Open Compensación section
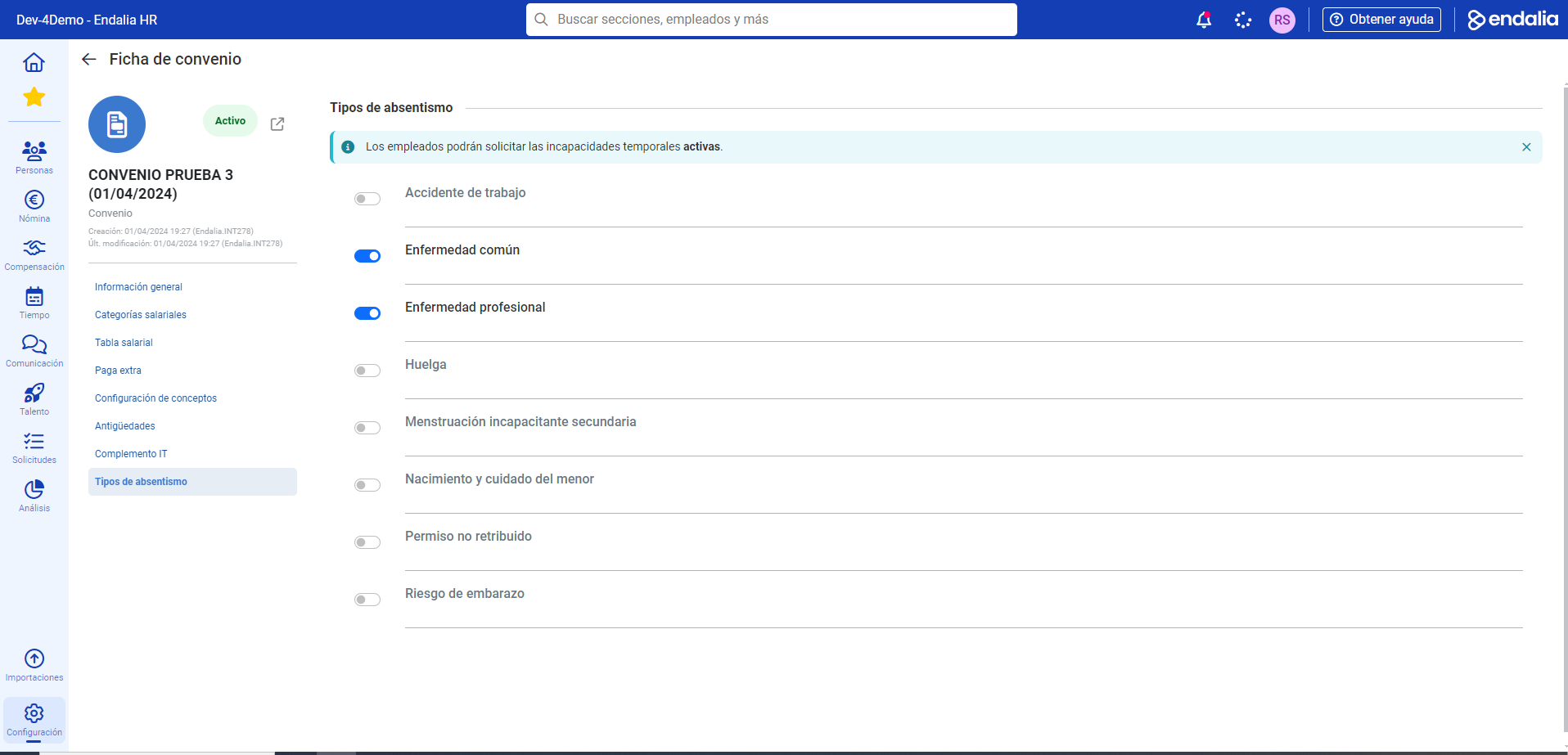Image resolution: width=1568 pixels, height=755 pixels. [x=34, y=254]
